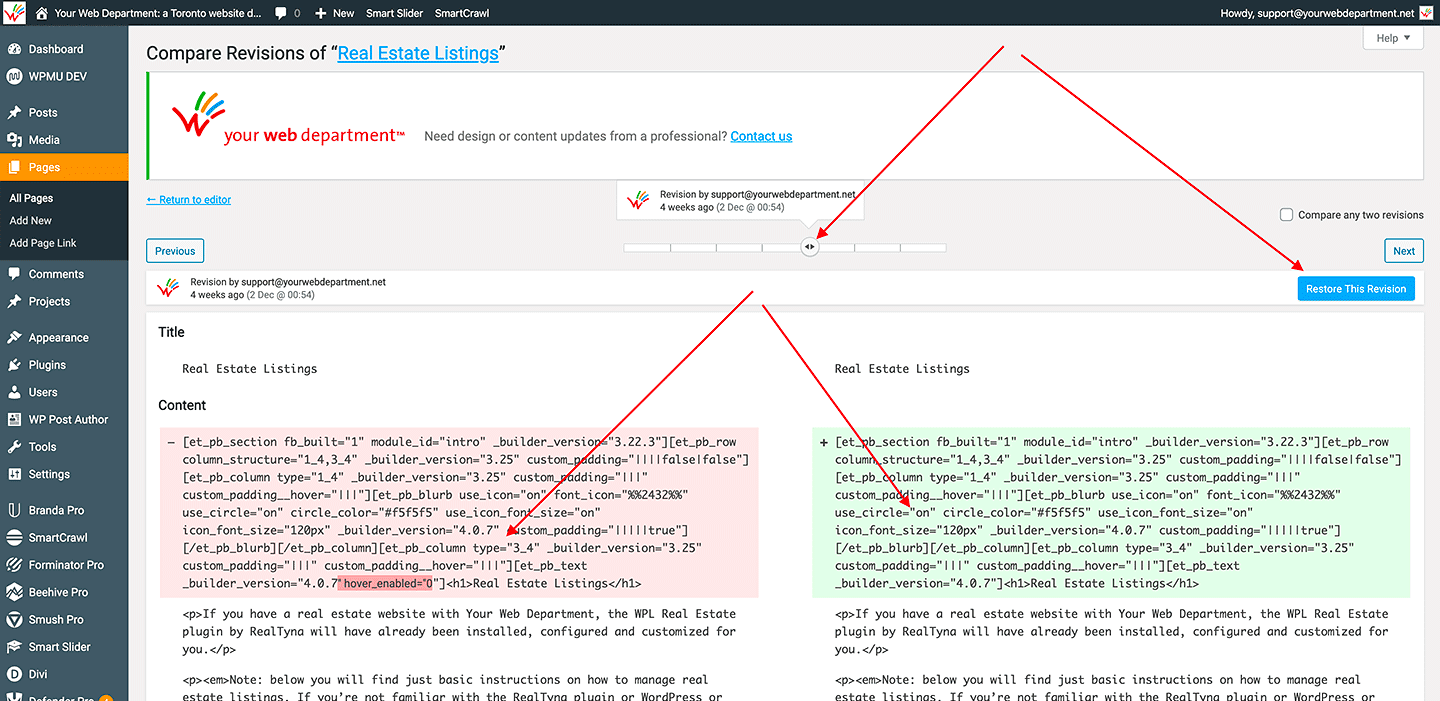1440x701 pixels.
Task: Click the comments bubble in admin bar
Action: [280, 13]
